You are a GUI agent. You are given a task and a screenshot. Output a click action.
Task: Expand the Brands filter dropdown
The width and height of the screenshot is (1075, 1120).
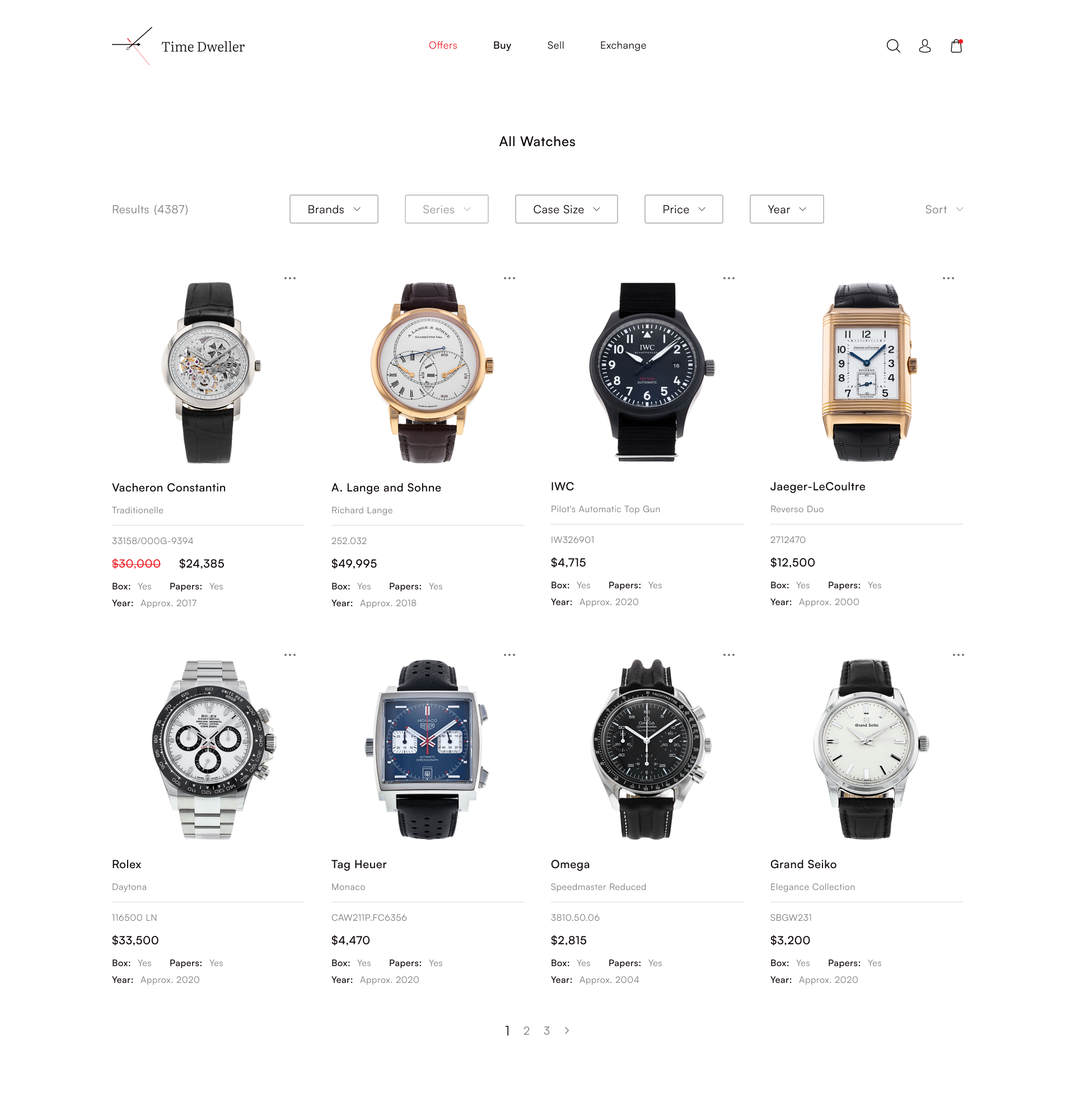click(x=334, y=209)
